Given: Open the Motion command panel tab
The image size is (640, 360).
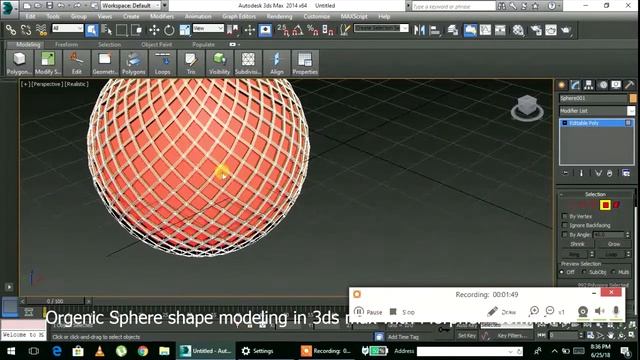Looking at the screenshot, I should click(x=603, y=85).
